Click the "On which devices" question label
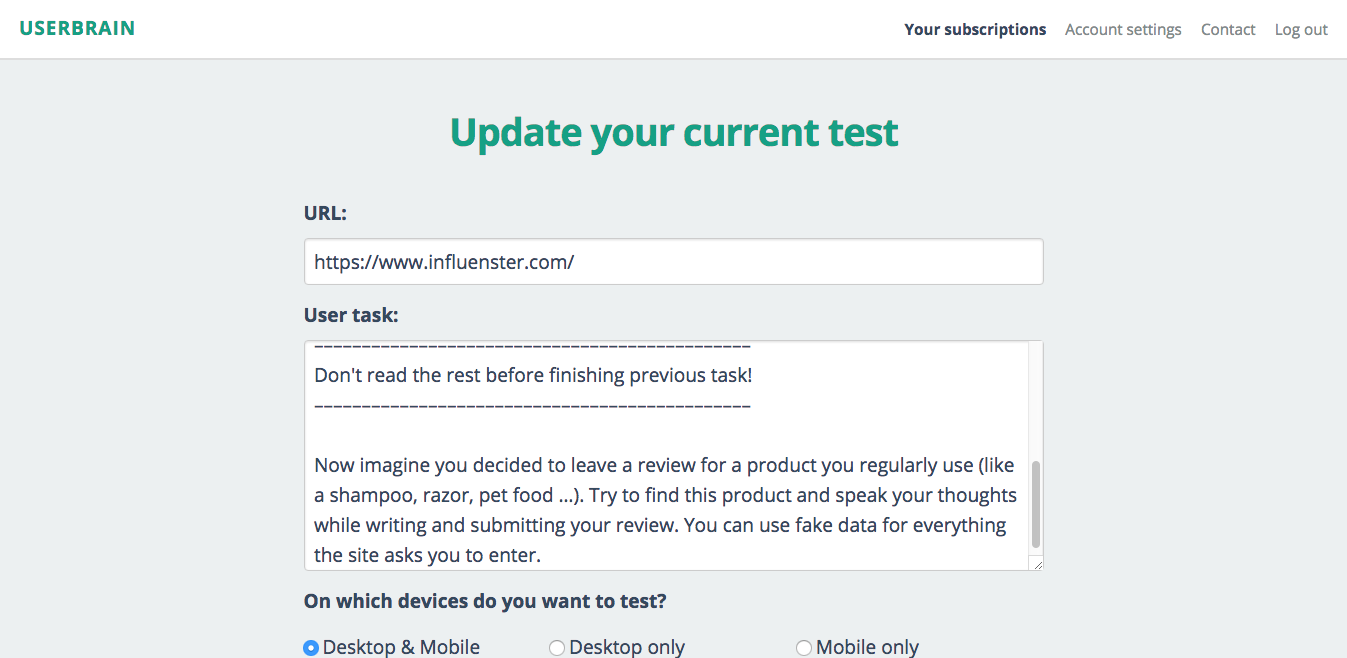Image resolution: width=1347 pixels, height=658 pixels. pyautogui.click(x=485, y=602)
